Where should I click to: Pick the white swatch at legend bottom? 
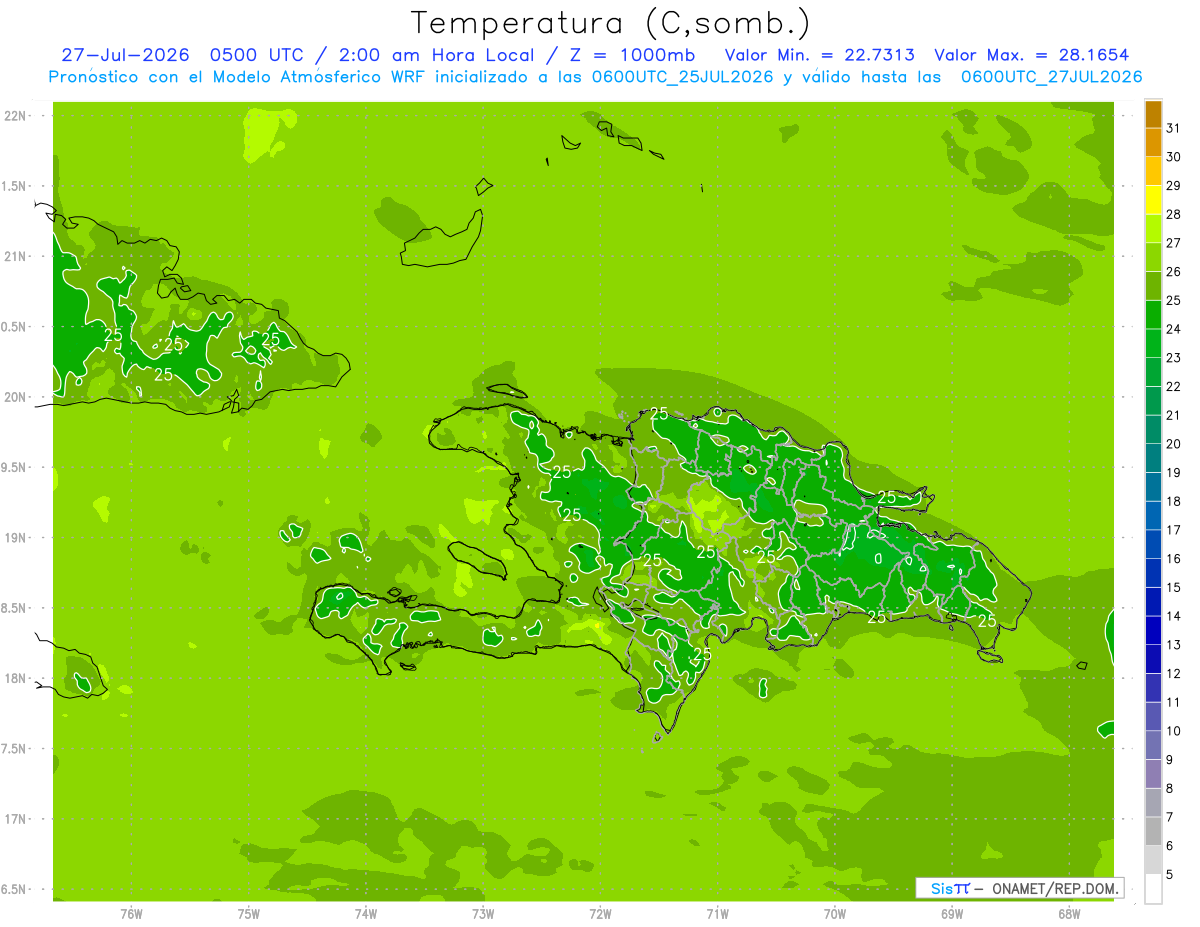pyautogui.click(x=1153, y=889)
